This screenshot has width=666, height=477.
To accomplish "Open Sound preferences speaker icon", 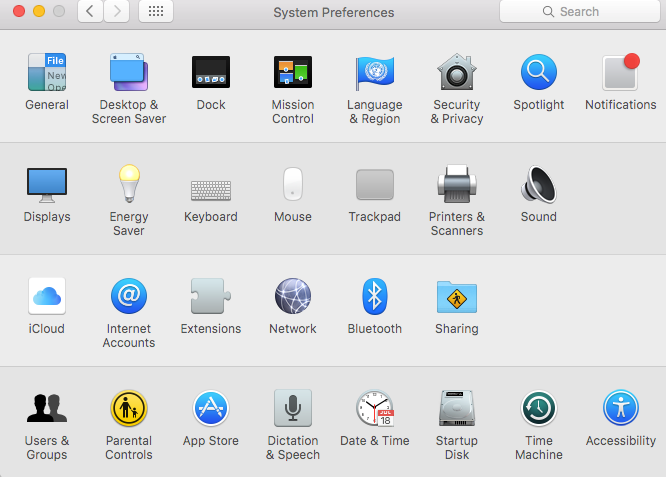I will (x=539, y=184).
